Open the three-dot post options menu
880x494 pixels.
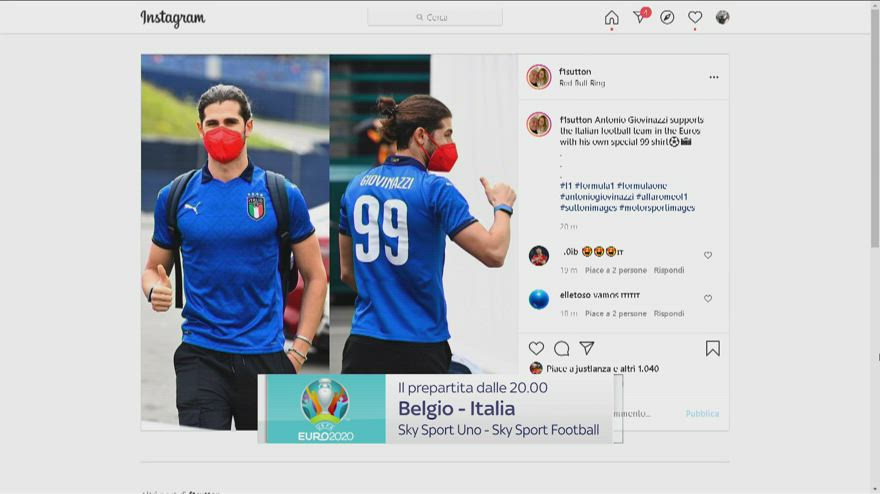(713, 77)
